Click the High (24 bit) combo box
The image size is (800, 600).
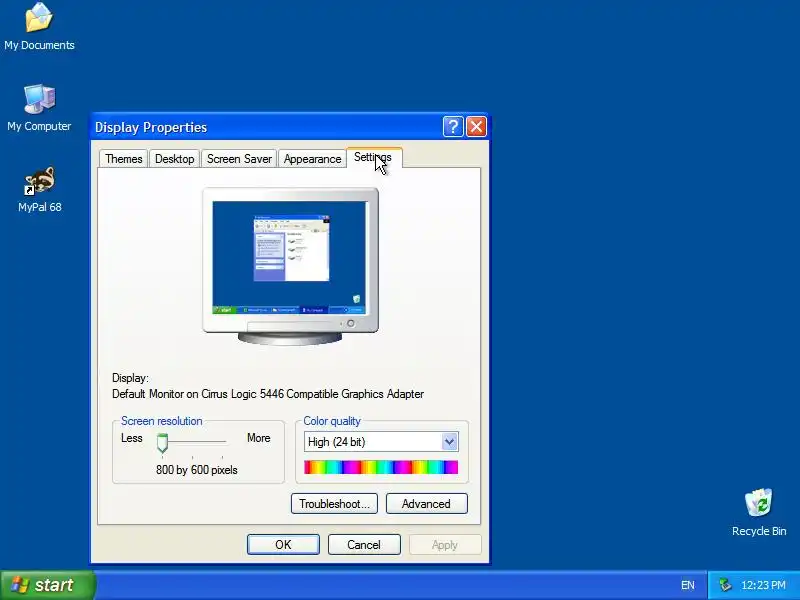click(x=381, y=442)
